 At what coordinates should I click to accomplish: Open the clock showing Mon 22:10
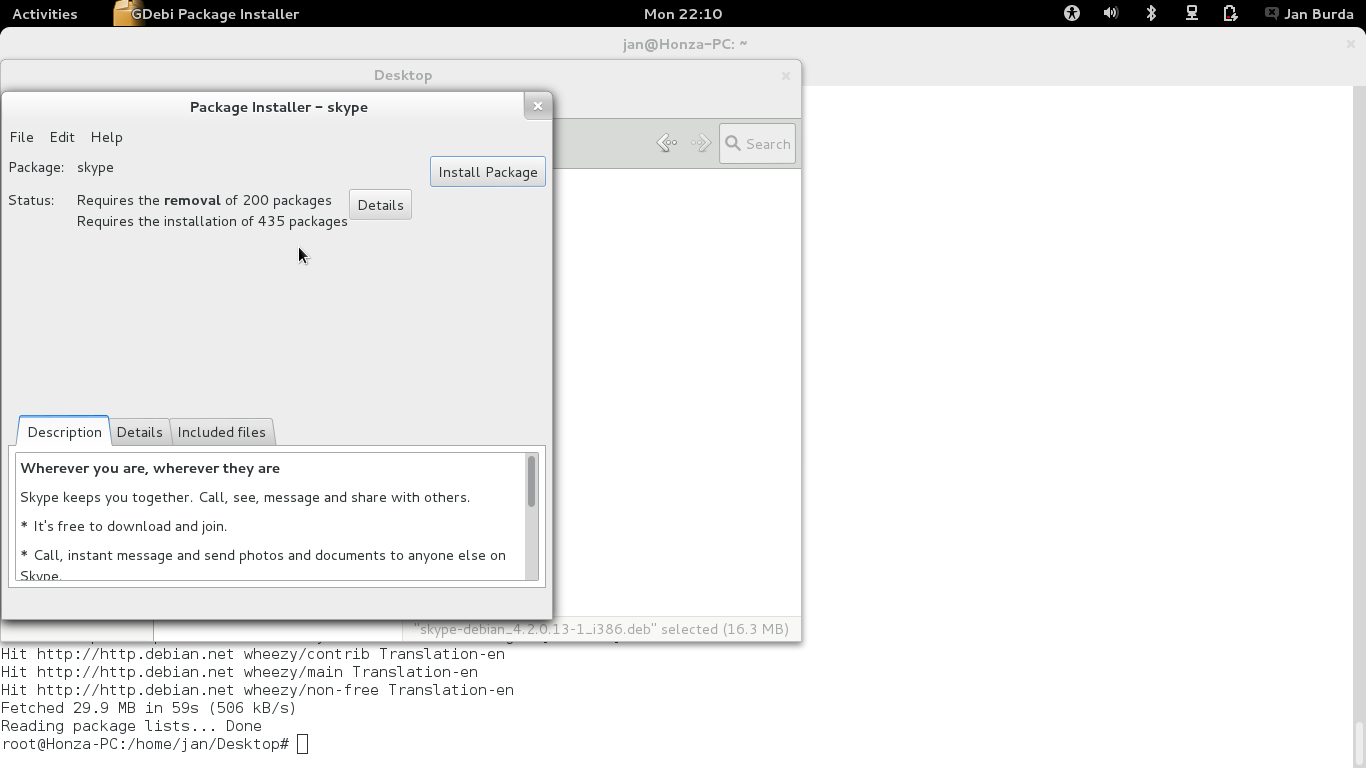coord(683,14)
